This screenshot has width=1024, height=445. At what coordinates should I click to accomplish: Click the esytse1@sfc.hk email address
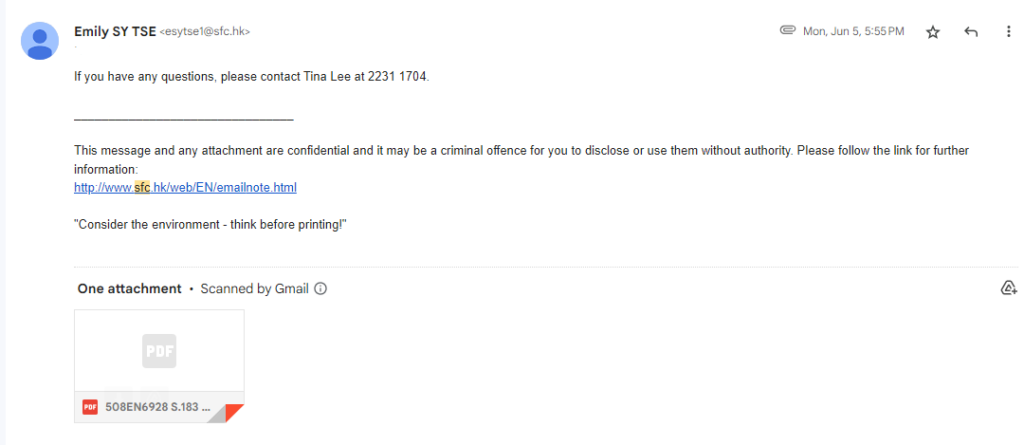click(x=205, y=32)
